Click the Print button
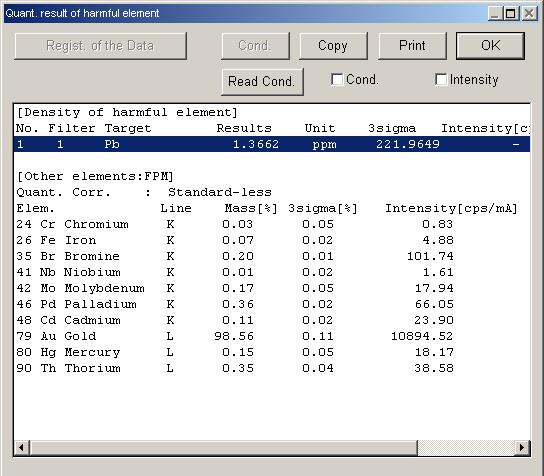This screenshot has width=544, height=476. coord(412,46)
